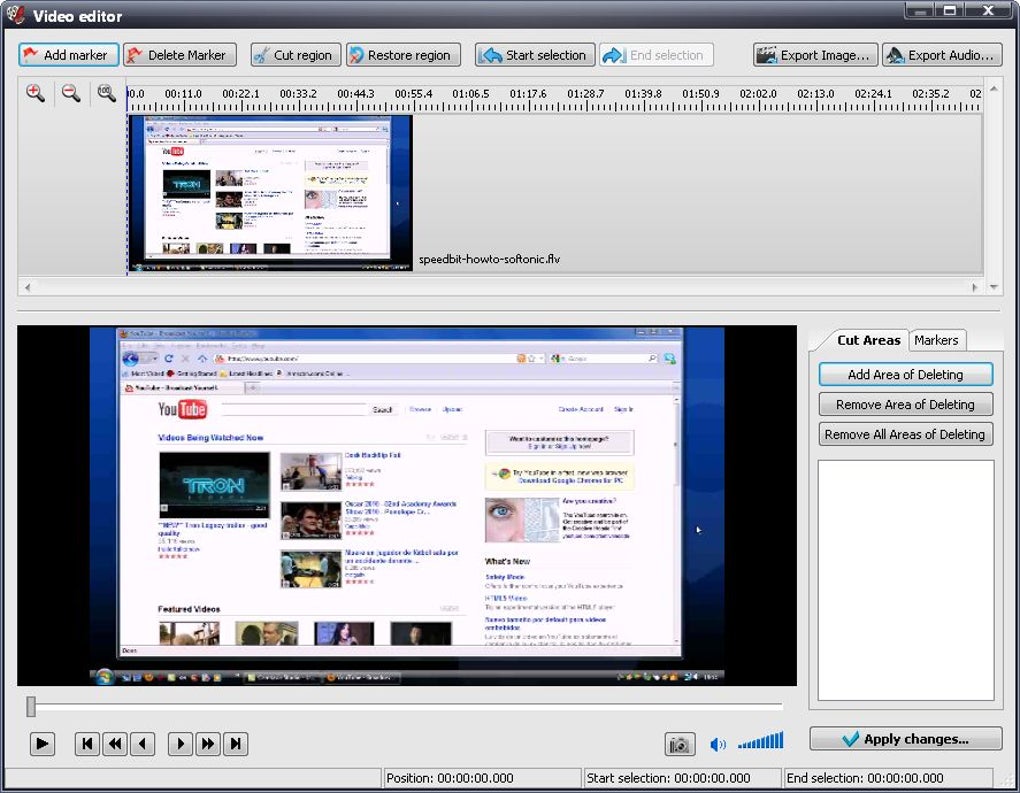Step back one frame

click(142, 744)
